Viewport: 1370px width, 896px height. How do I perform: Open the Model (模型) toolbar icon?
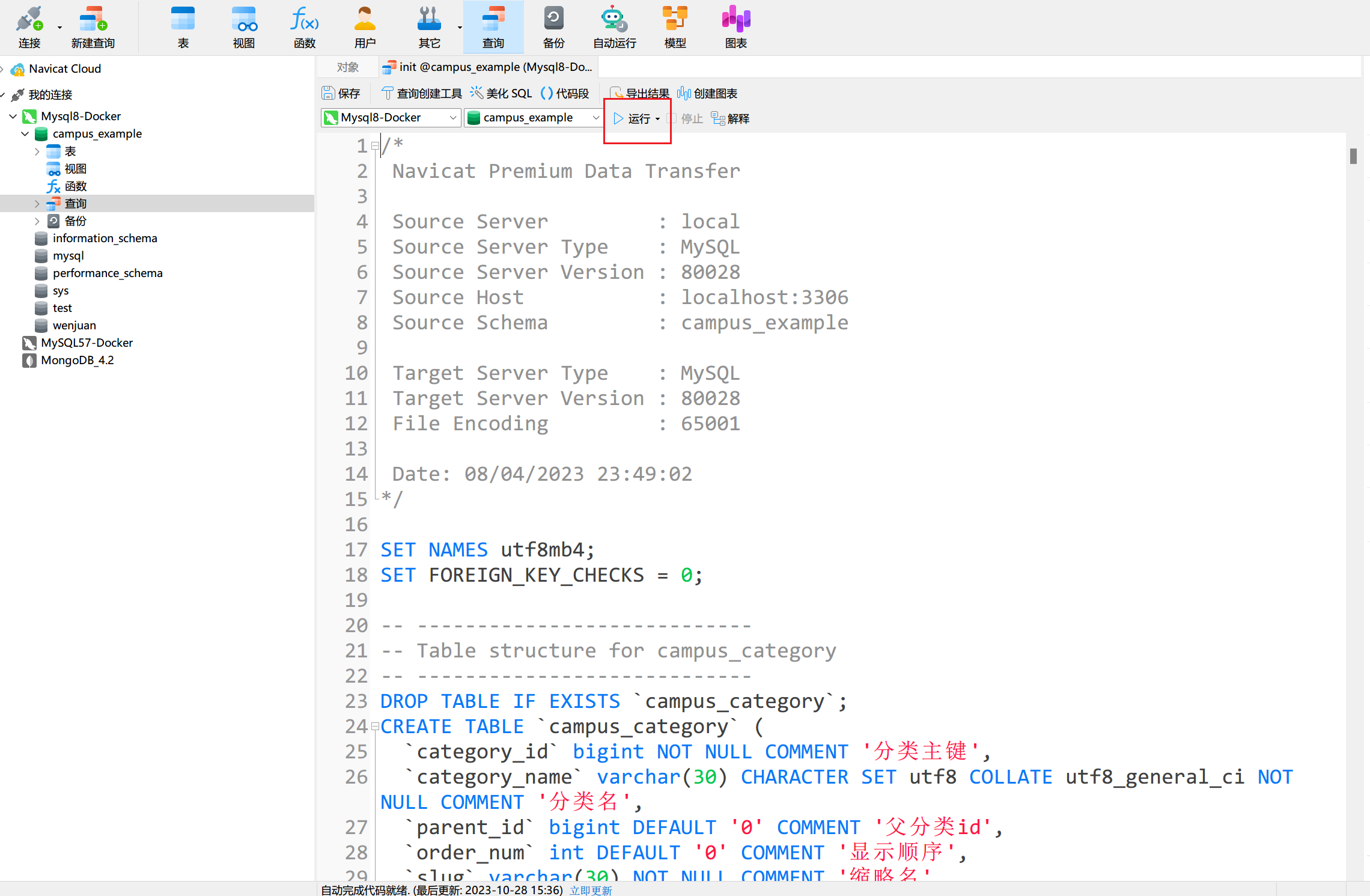pos(675,26)
